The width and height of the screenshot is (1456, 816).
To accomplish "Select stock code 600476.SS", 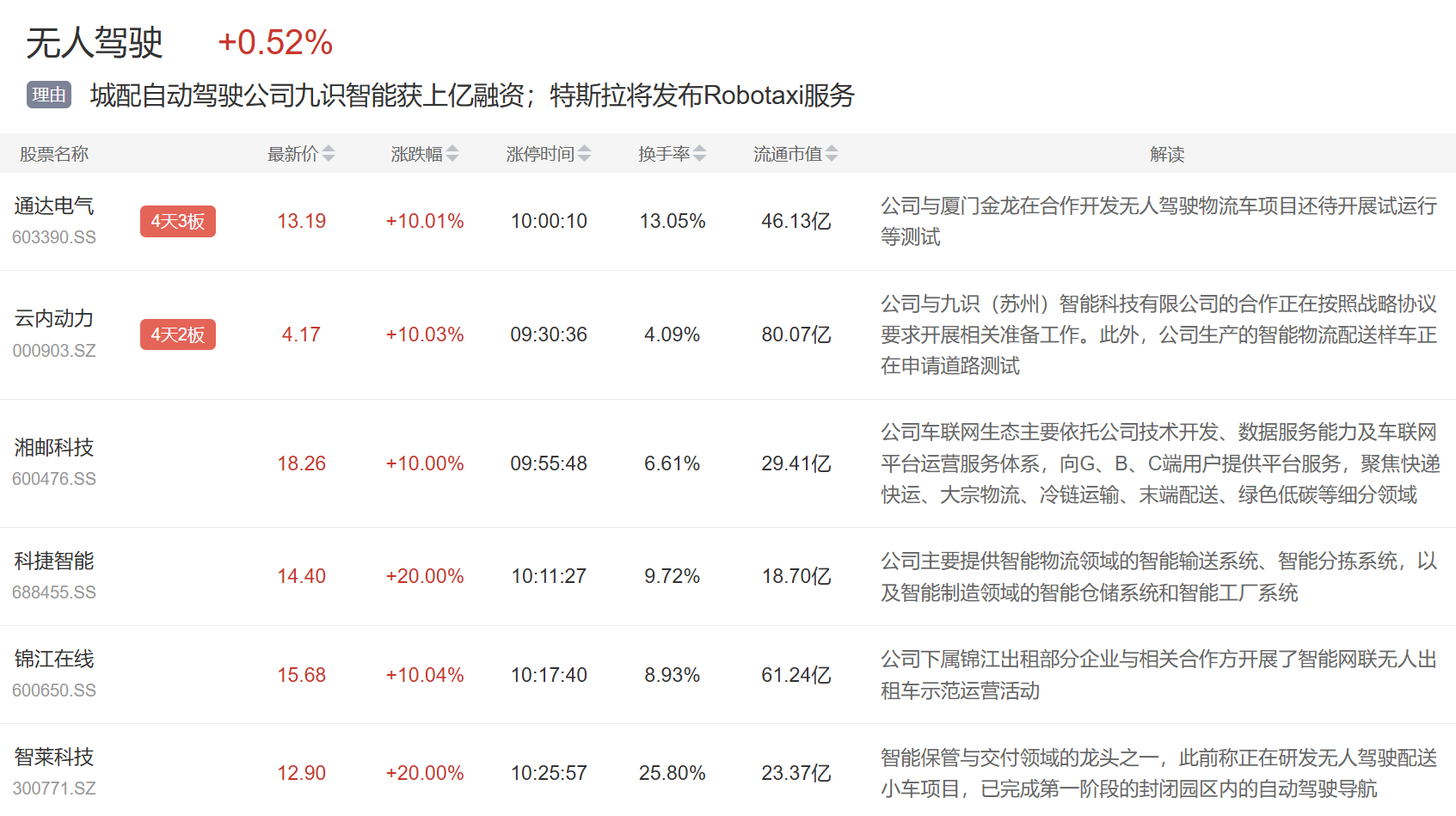I will point(54,479).
